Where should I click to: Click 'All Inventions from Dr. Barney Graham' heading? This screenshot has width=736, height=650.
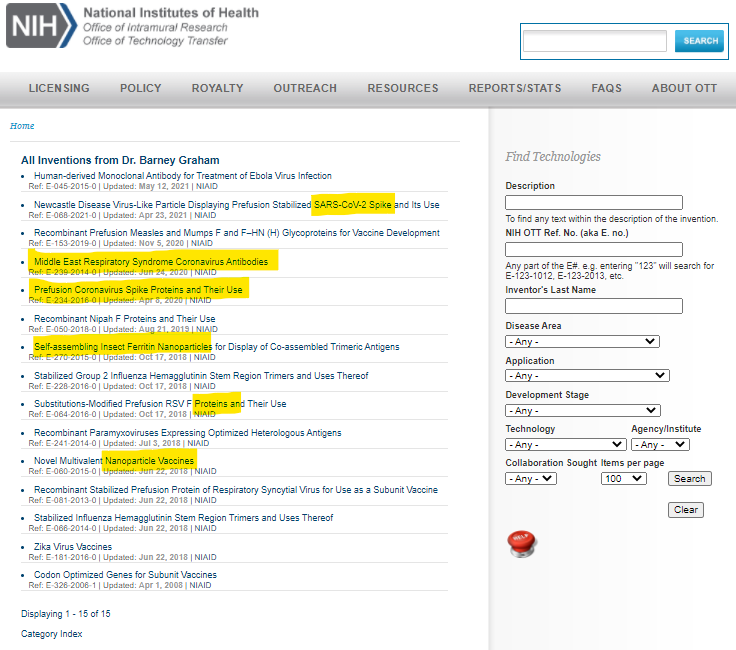click(120, 160)
